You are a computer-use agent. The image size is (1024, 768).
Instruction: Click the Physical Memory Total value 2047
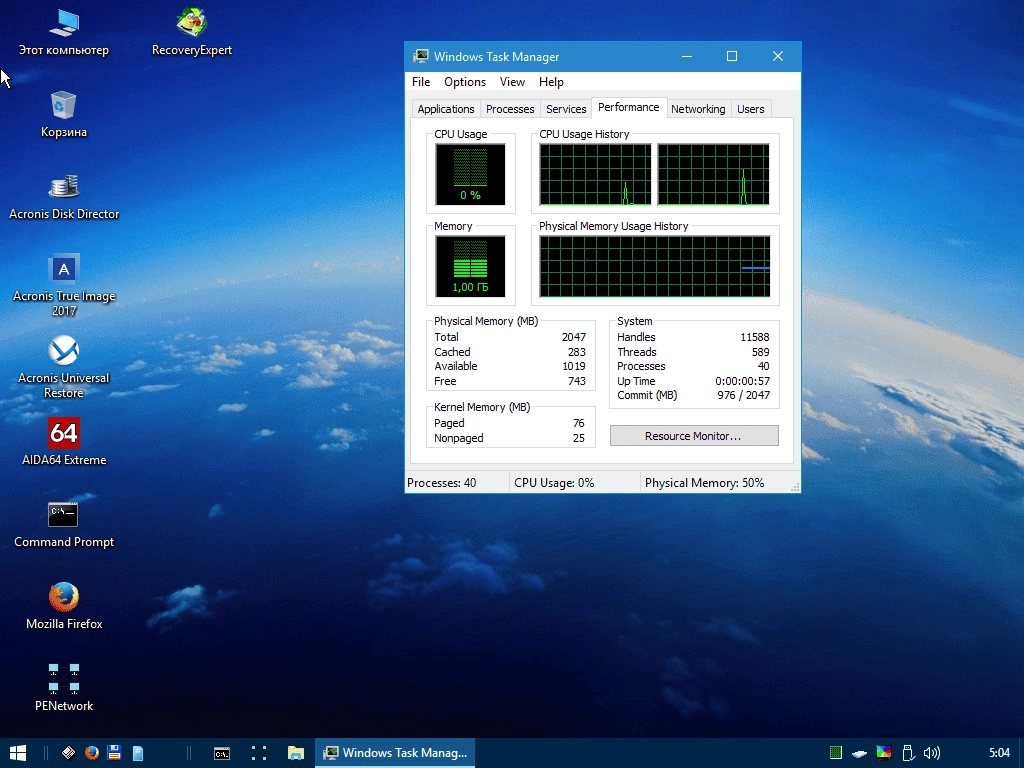click(x=573, y=337)
